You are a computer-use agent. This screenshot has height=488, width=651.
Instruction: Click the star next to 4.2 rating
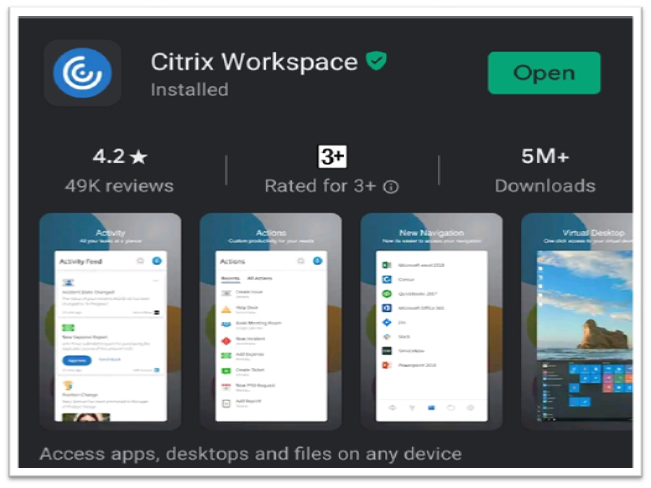click(x=139, y=157)
